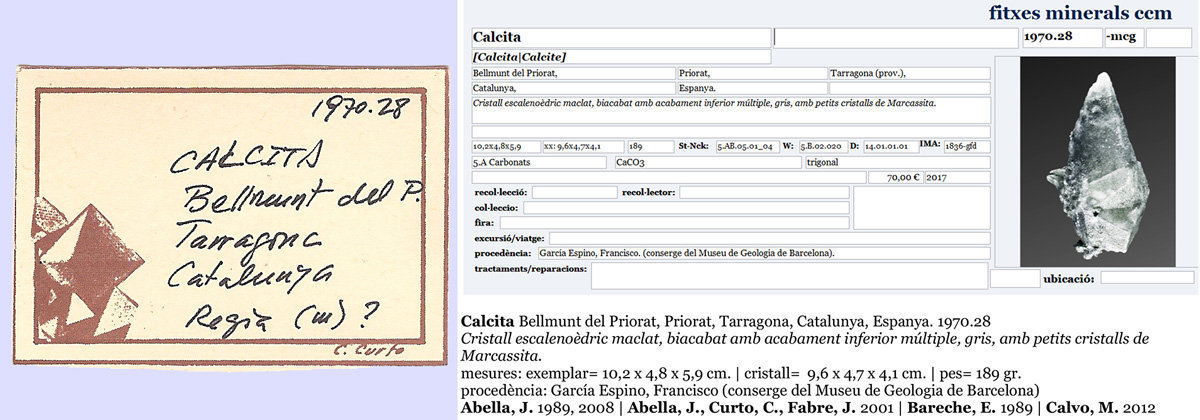This screenshot has height=420, width=1200.
Task: Click the empty box right of '-mcg'
Action: (x=1168, y=38)
